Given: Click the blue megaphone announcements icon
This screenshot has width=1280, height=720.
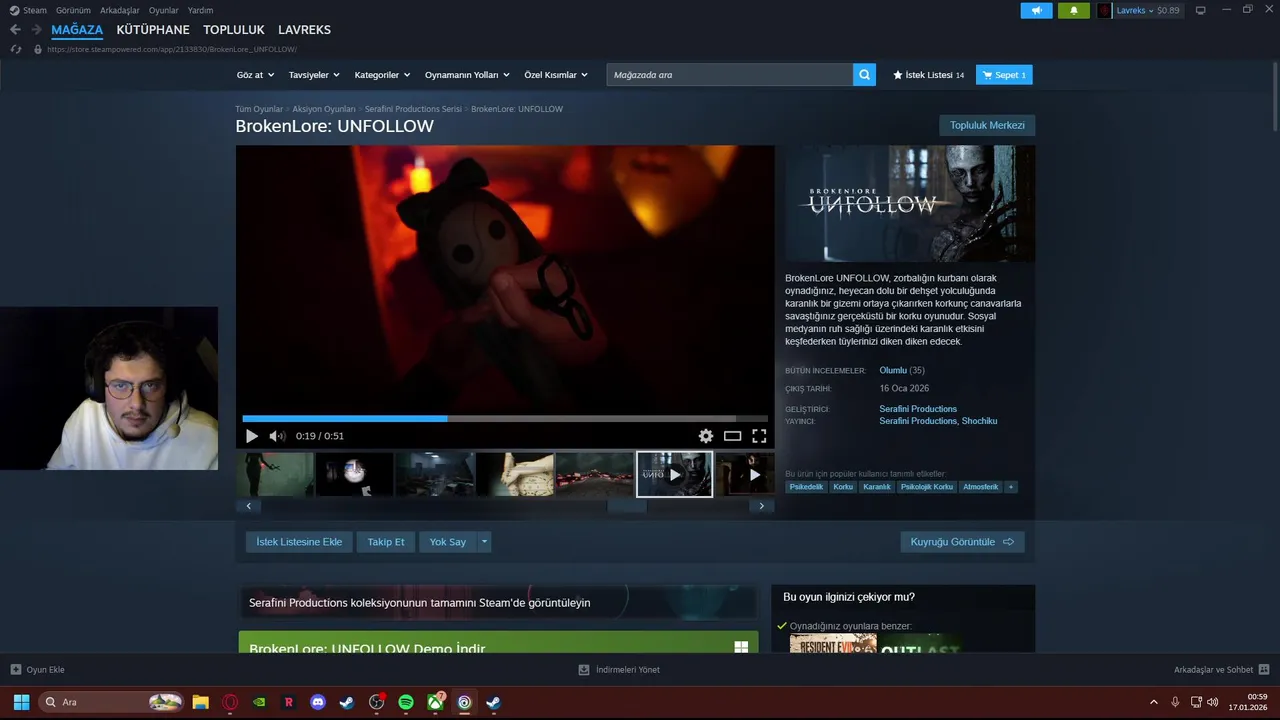Looking at the screenshot, I should 1036,10.
